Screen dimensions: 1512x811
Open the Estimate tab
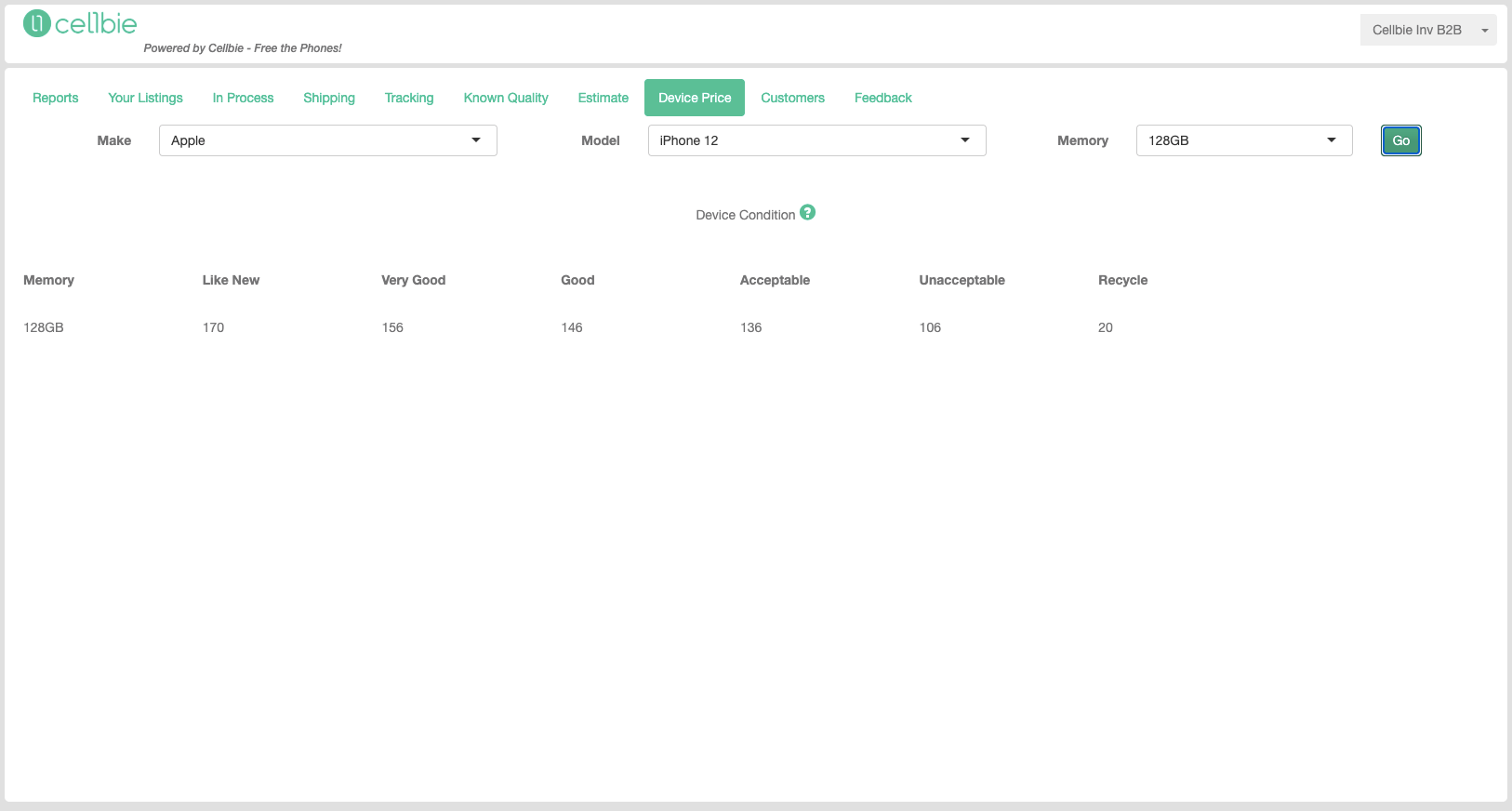[603, 98]
